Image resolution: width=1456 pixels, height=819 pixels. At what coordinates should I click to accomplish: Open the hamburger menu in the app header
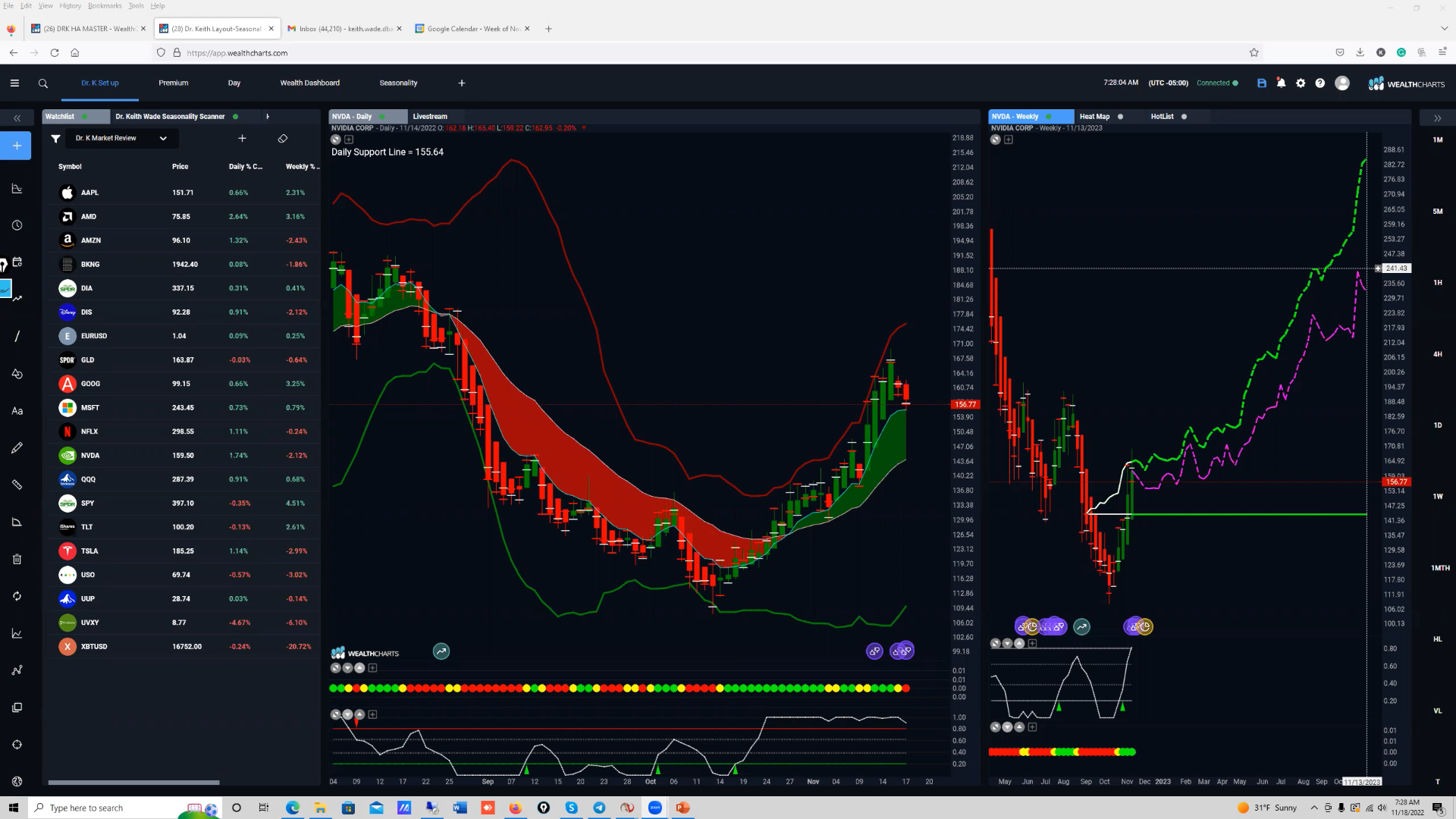coord(14,83)
